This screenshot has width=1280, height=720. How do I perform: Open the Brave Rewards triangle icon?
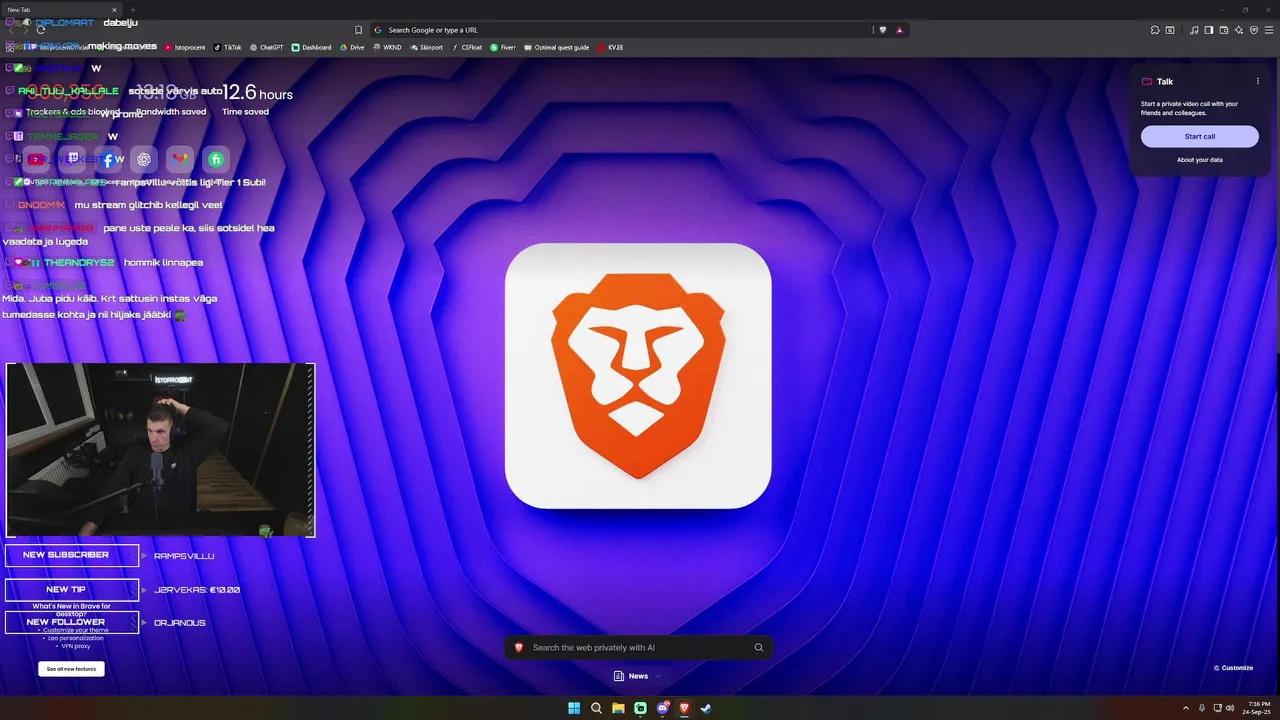(899, 30)
